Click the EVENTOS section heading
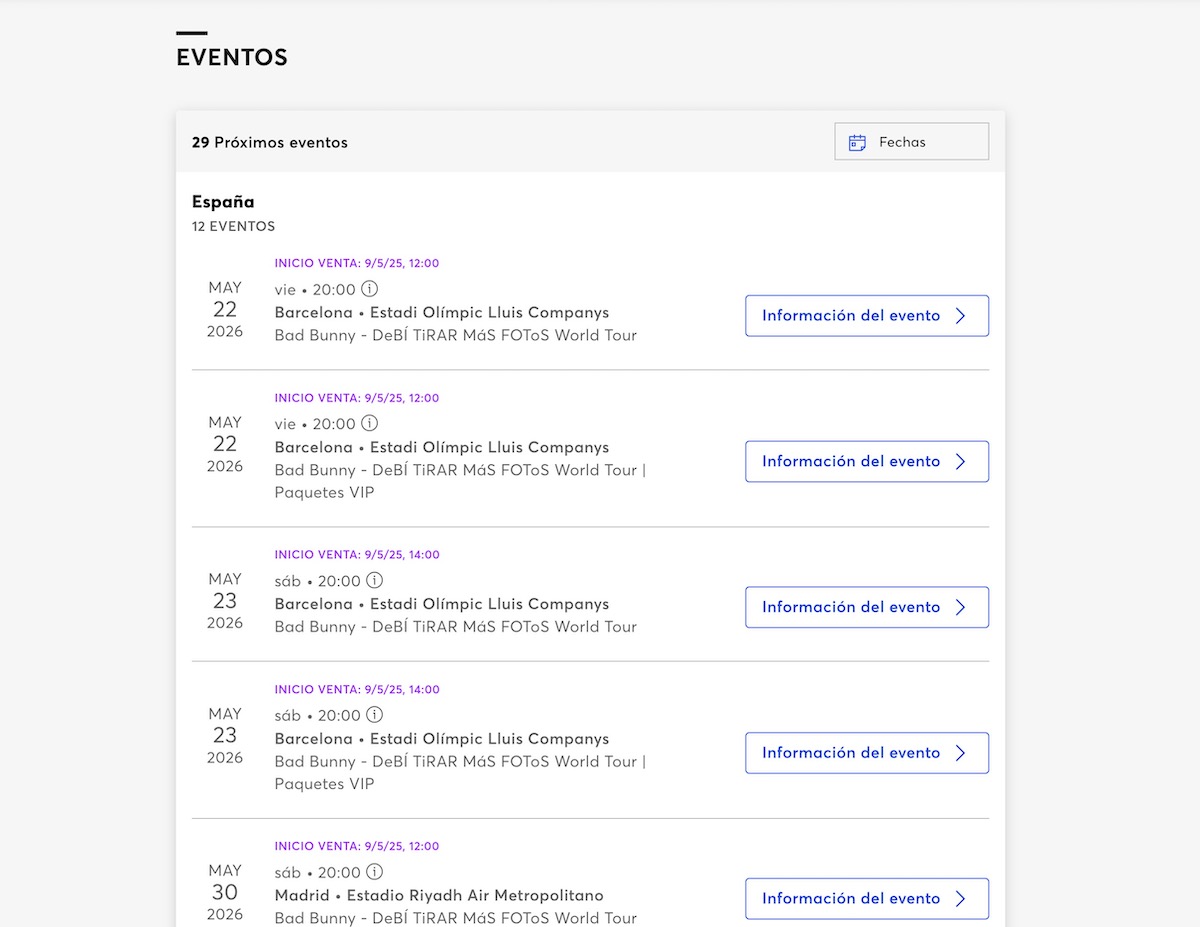 [x=232, y=58]
